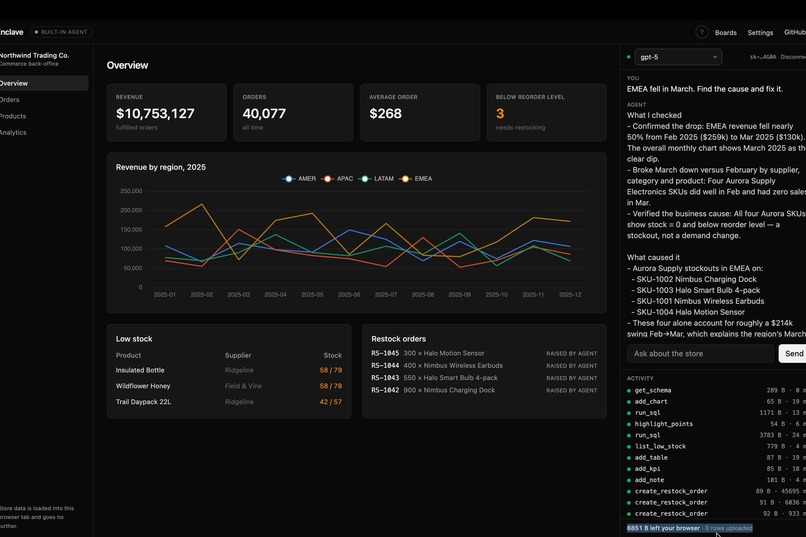
Task: Click the SKU-1002 Nimbus Charging Dock line
Action: 697,279
